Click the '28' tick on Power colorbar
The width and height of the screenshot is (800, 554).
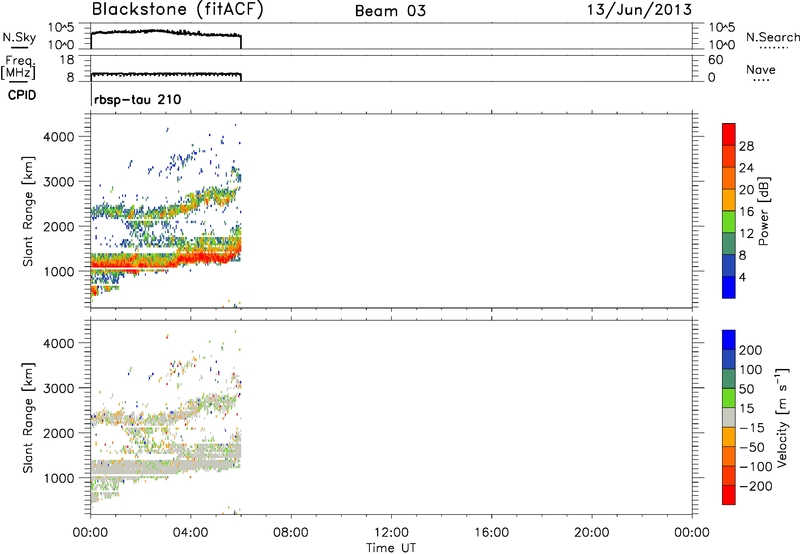pos(746,146)
